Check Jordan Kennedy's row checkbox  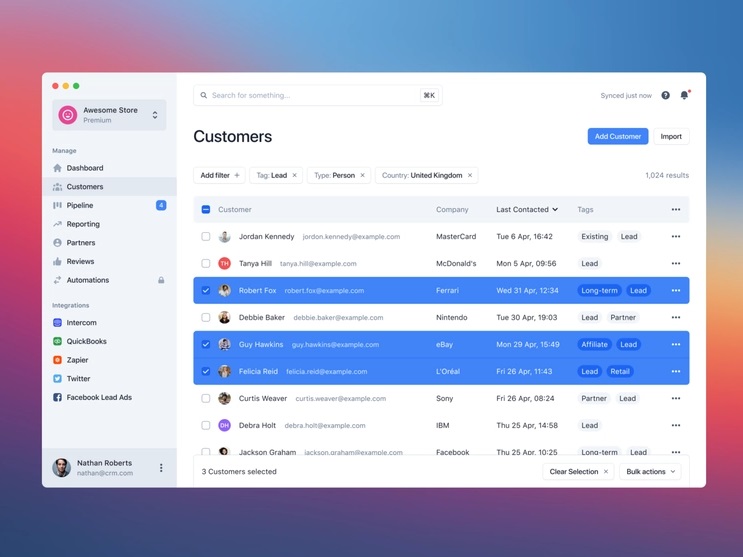206,237
